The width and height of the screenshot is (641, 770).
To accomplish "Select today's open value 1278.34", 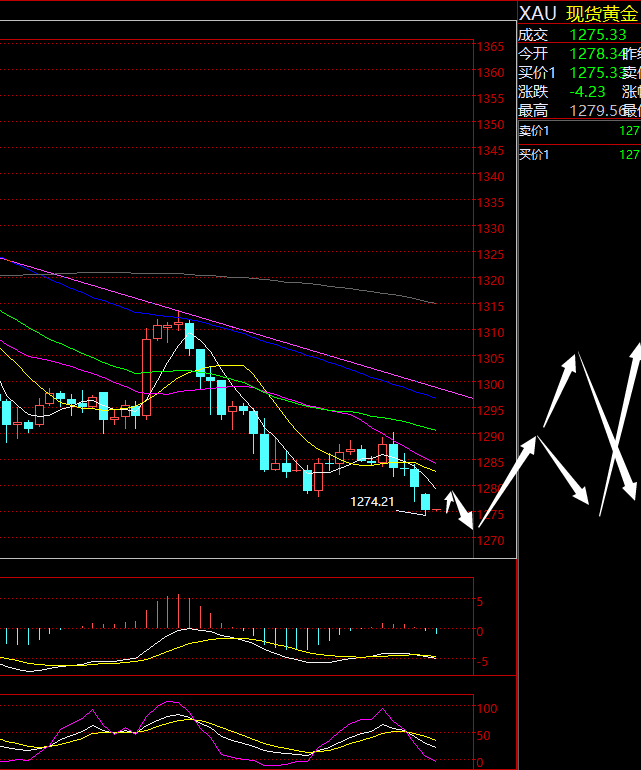I will (x=596, y=54).
